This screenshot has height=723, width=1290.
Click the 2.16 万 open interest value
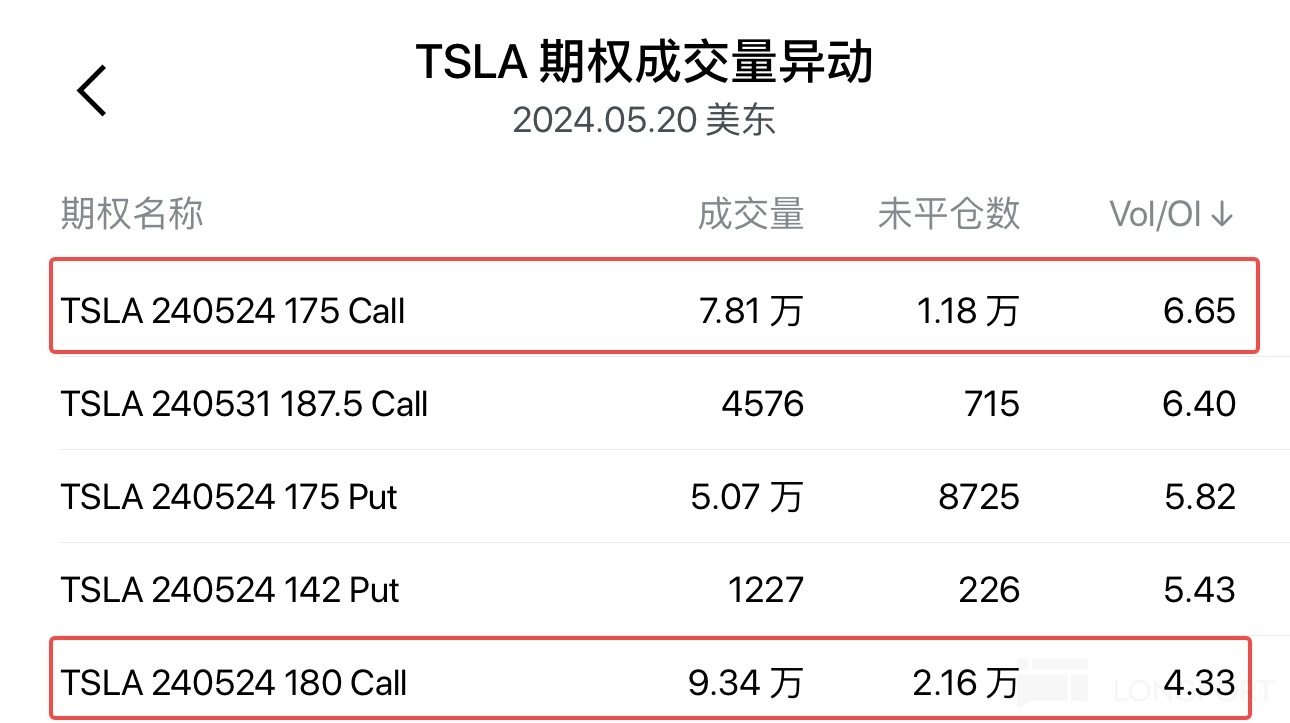tap(965, 683)
